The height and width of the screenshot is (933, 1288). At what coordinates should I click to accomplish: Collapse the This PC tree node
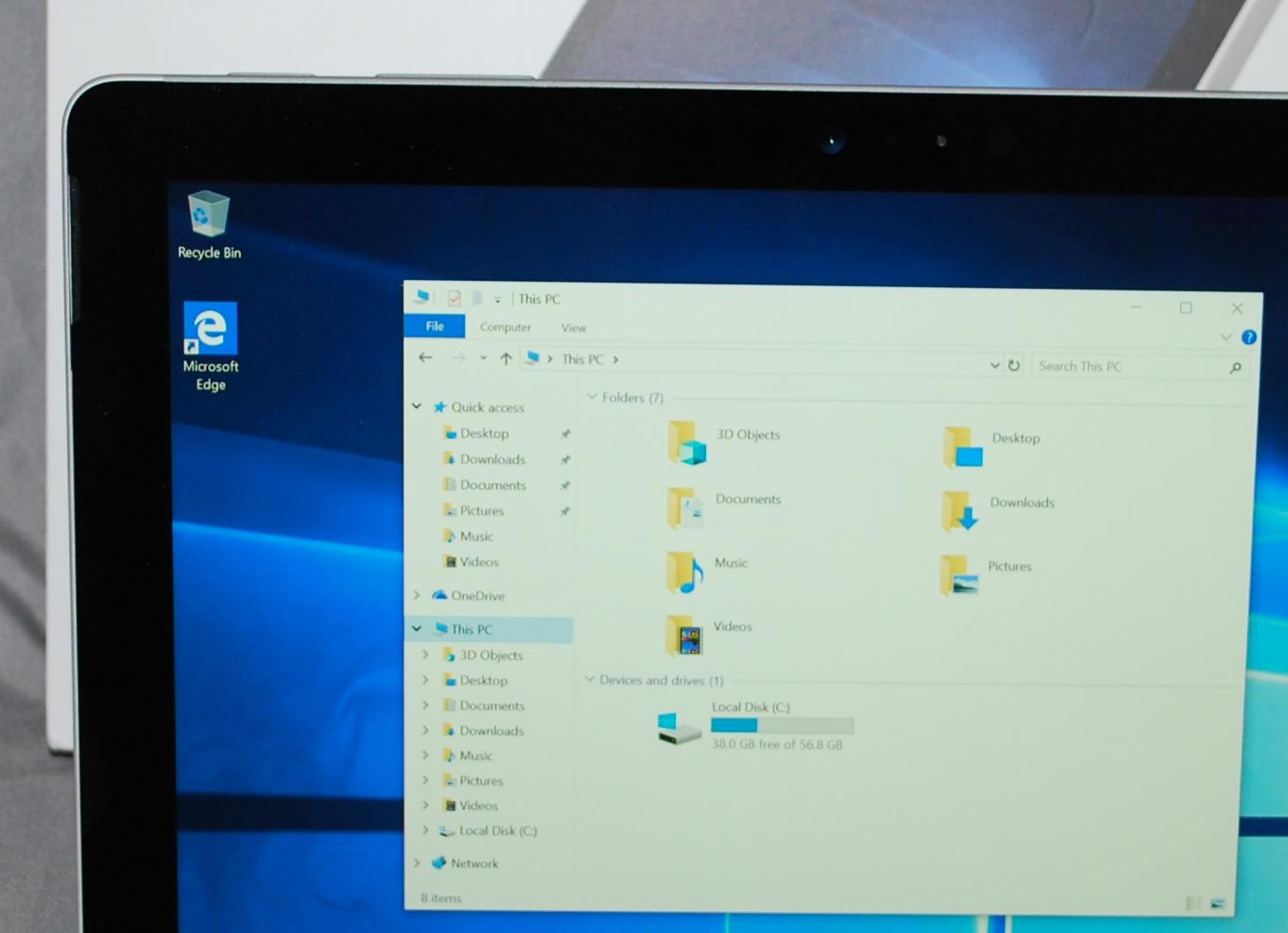(416, 628)
